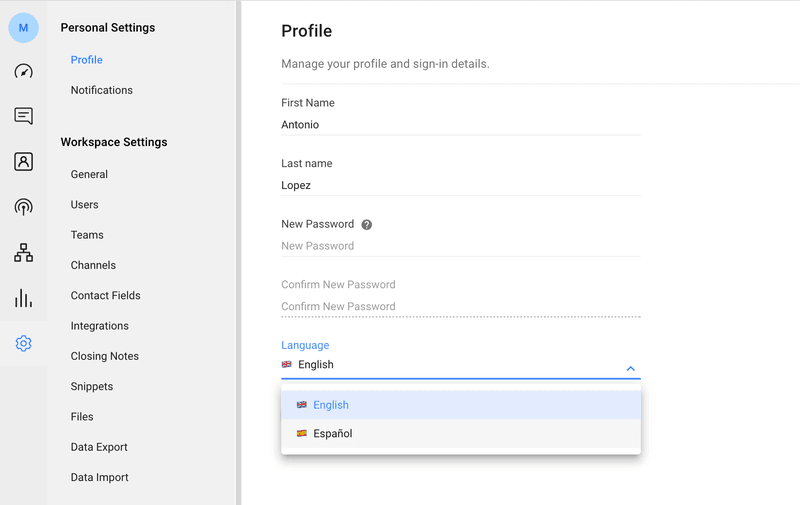Open the Integrations settings page
The height and width of the screenshot is (505, 800).
tap(100, 326)
